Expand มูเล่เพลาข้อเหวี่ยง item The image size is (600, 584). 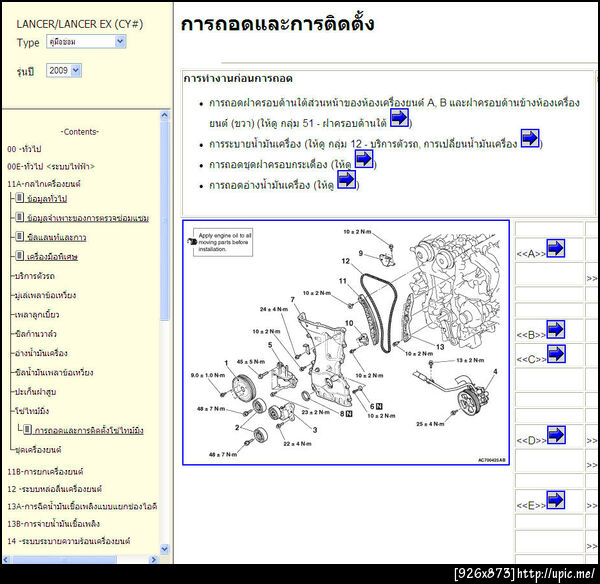(45, 295)
